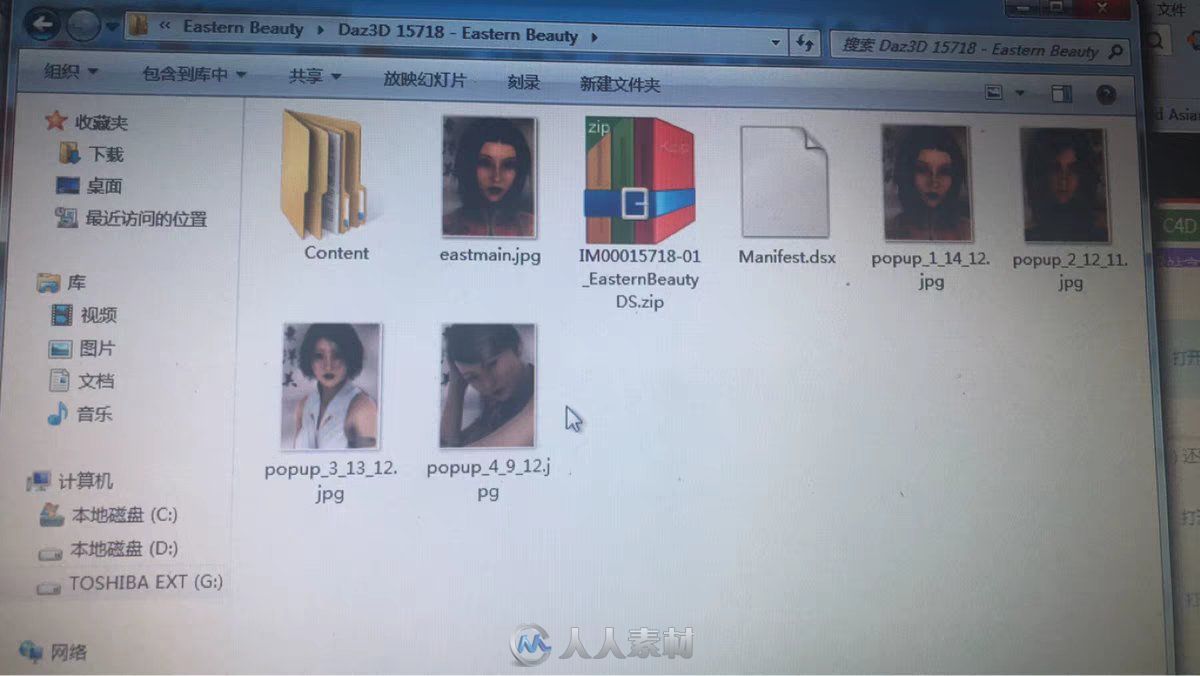Image resolution: width=1200 pixels, height=676 pixels.
Task: Open 最近访问的位置 in navigation pane
Action: [146, 218]
